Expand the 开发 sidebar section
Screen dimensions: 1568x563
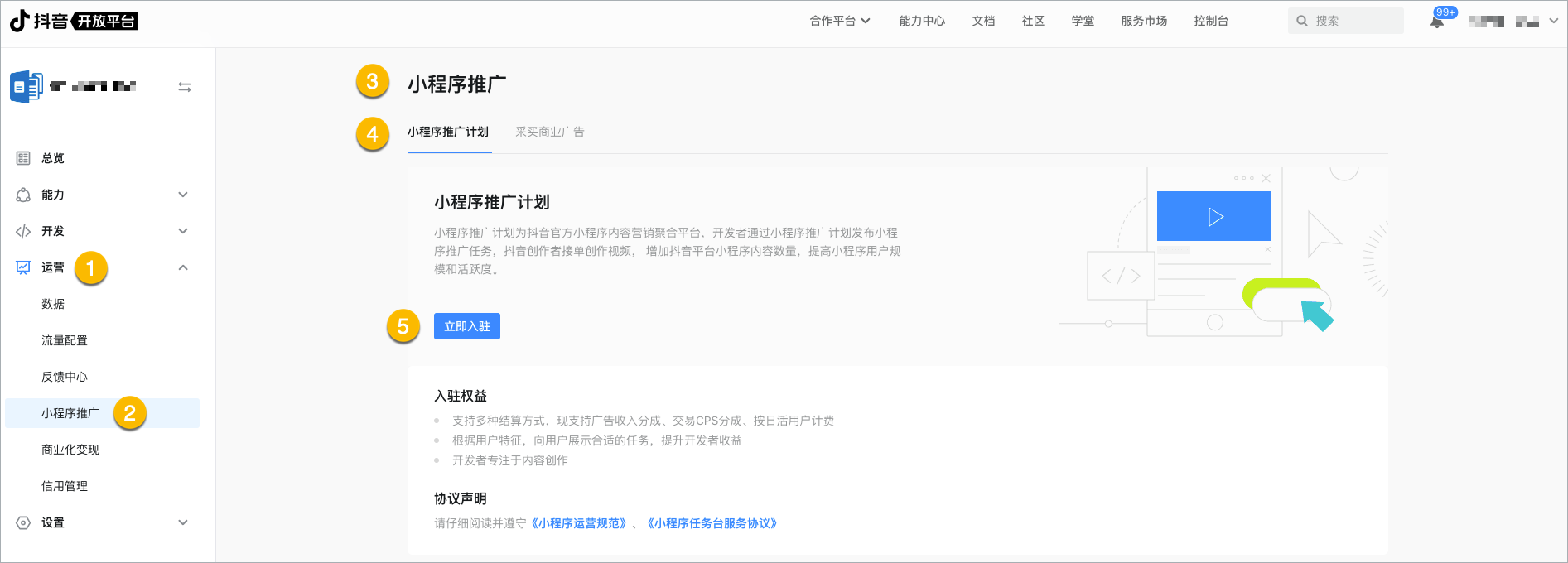183,231
